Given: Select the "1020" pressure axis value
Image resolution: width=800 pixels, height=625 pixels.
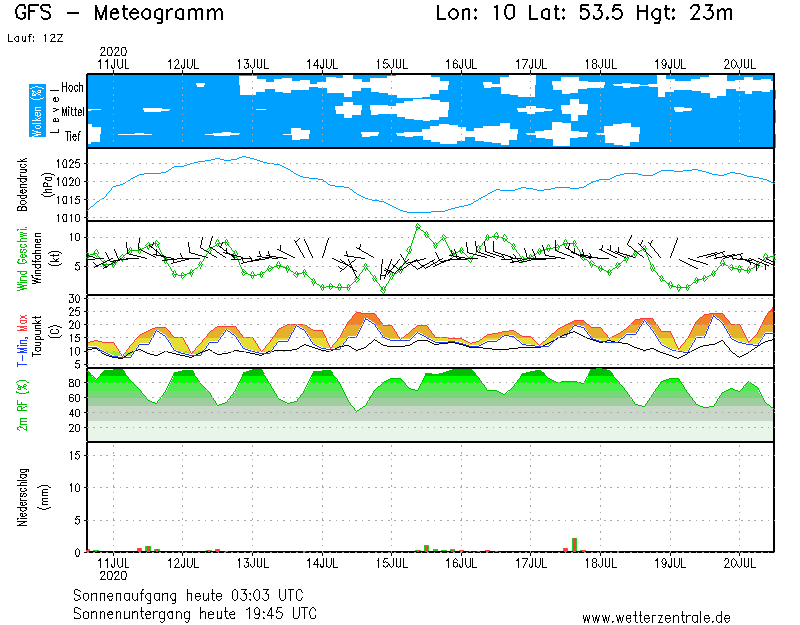Looking at the screenshot, I should tap(68, 182).
